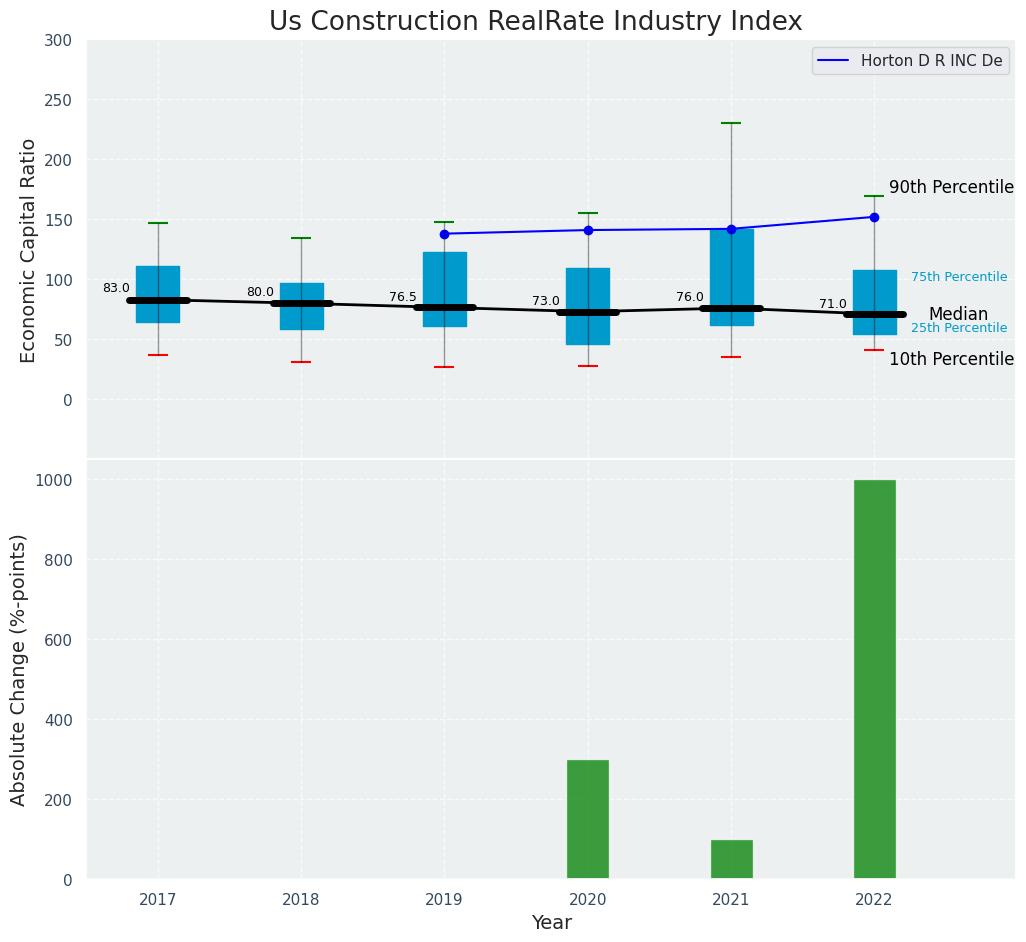Select the green bar for 2020
Viewport: 1026px width, 942px height.
tap(588, 820)
